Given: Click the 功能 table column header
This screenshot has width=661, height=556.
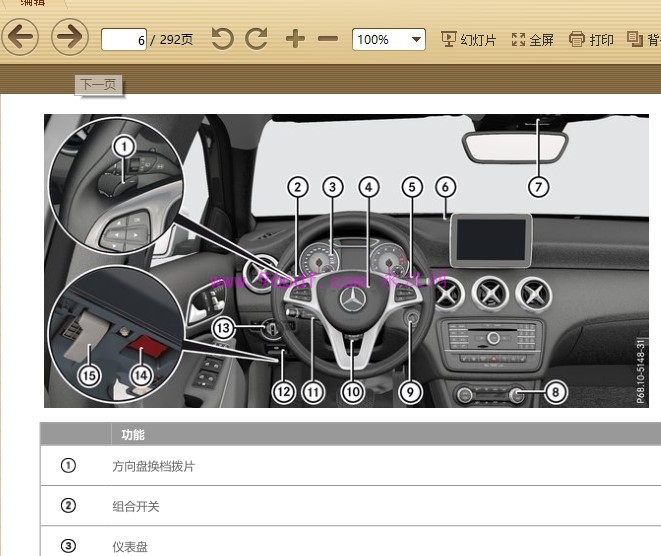Looking at the screenshot, I should coord(133,434).
